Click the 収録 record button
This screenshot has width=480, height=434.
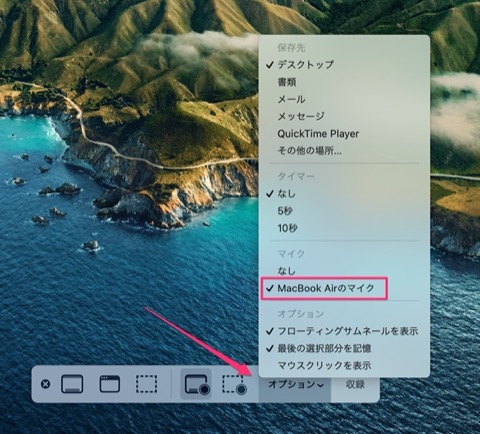(x=355, y=384)
